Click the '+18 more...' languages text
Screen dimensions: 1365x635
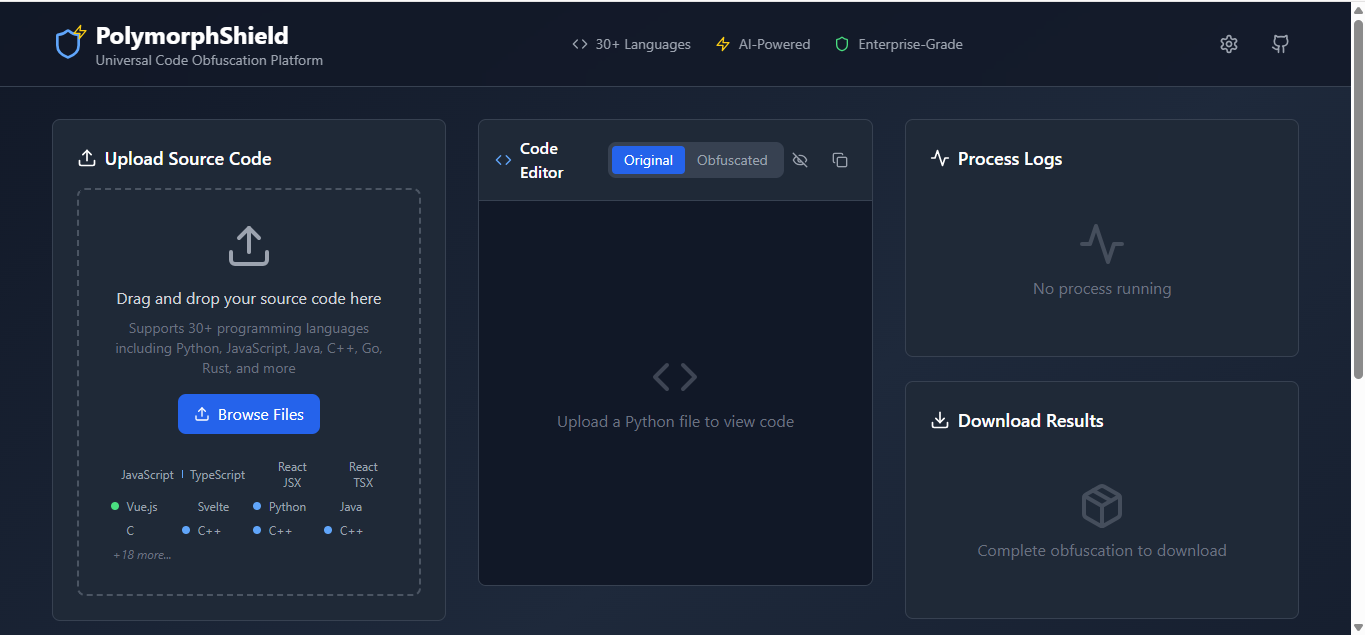pos(142,555)
